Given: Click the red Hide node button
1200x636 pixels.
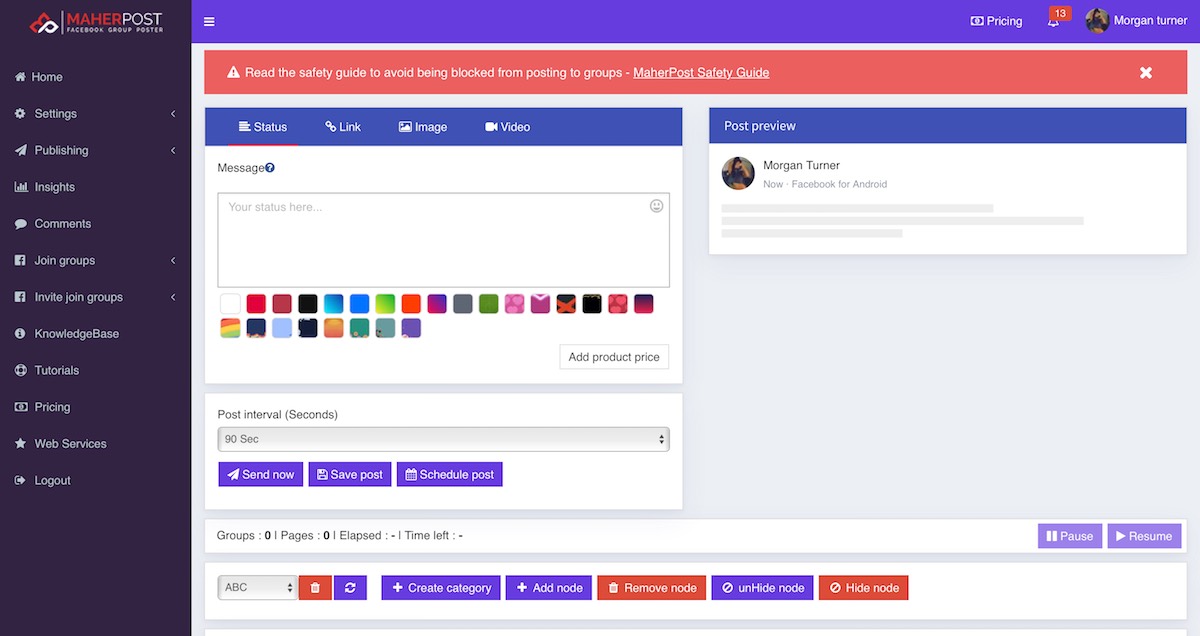Looking at the screenshot, I should pyautogui.click(x=864, y=588).
